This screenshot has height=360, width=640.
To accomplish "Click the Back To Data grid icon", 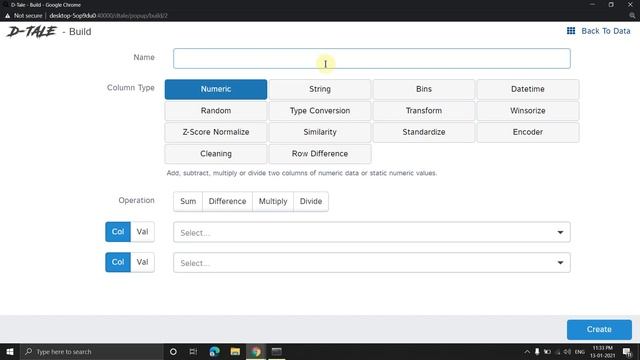I will click(571, 31).
